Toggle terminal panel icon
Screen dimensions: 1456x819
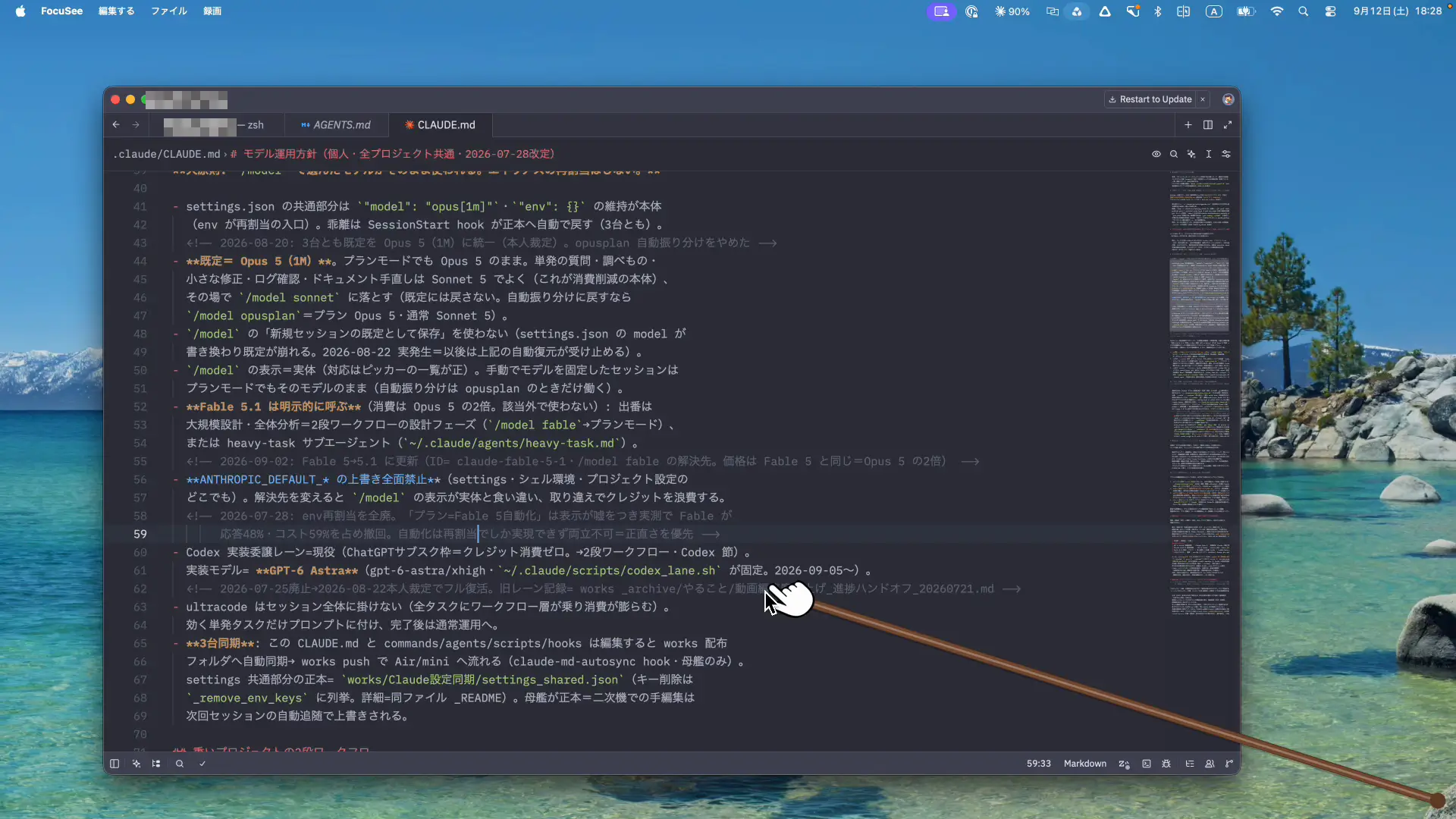(1147, 764)
